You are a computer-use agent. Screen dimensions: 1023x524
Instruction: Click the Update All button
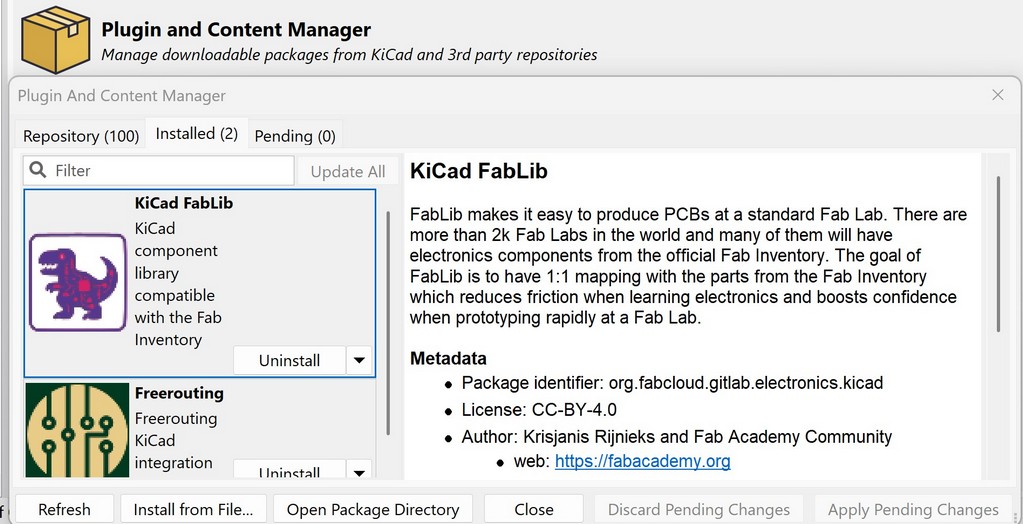coord(348,171)
